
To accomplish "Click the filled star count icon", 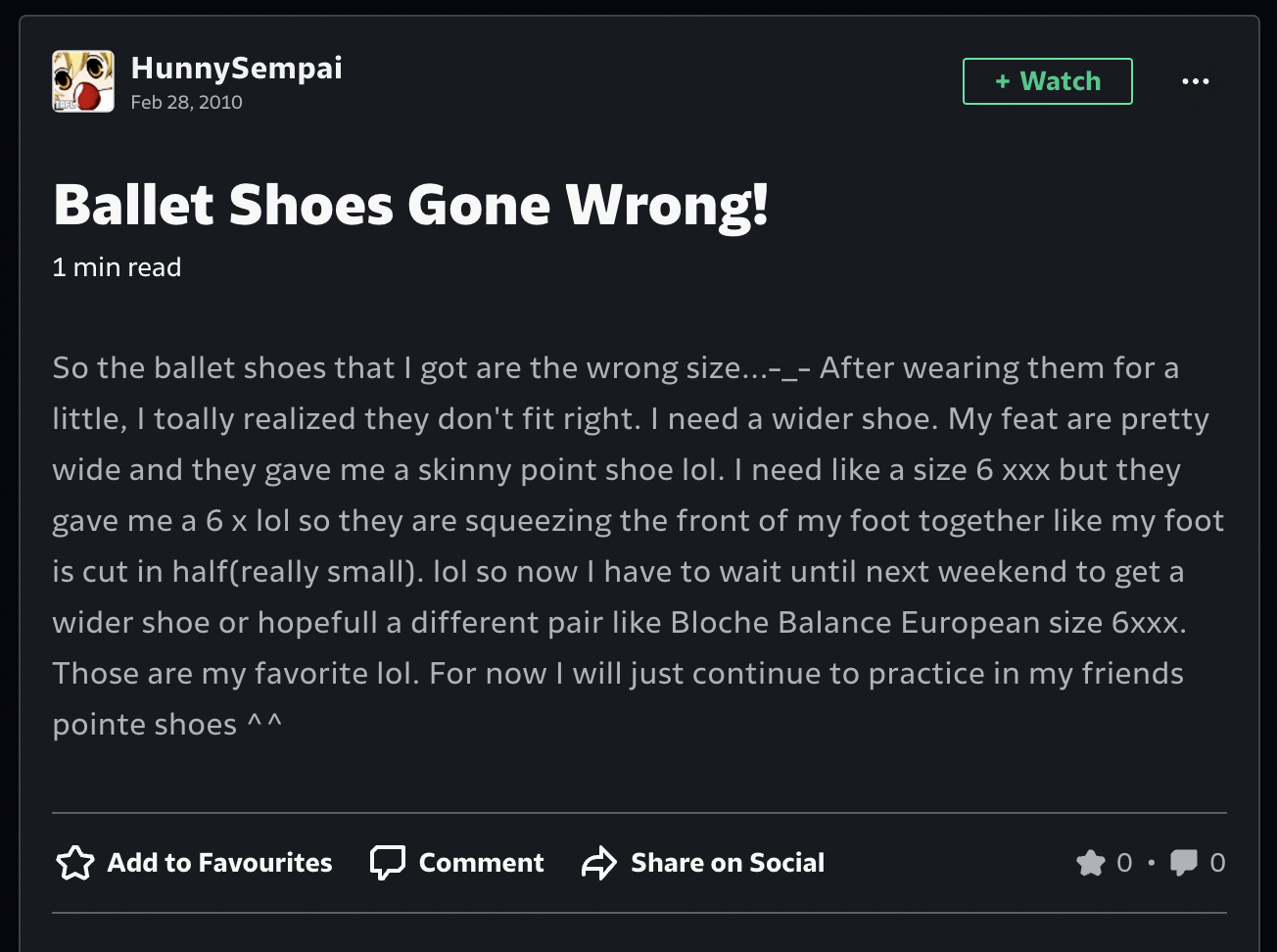I will (1090, 863).
